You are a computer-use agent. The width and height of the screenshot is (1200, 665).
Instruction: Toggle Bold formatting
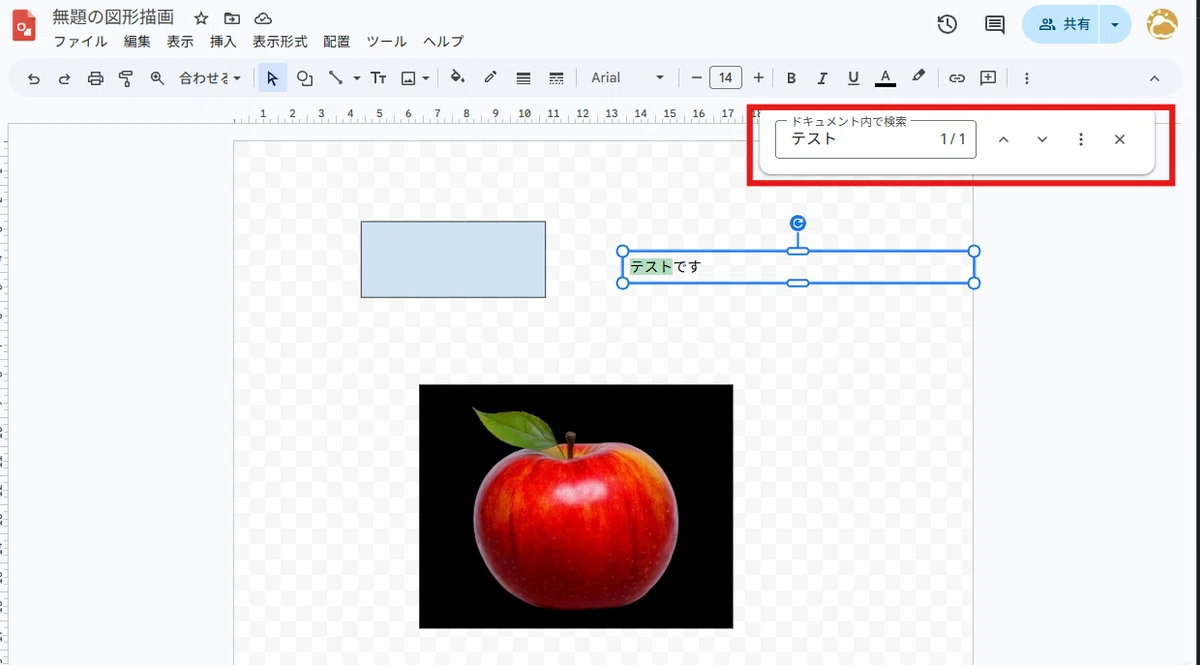(791, 78)
